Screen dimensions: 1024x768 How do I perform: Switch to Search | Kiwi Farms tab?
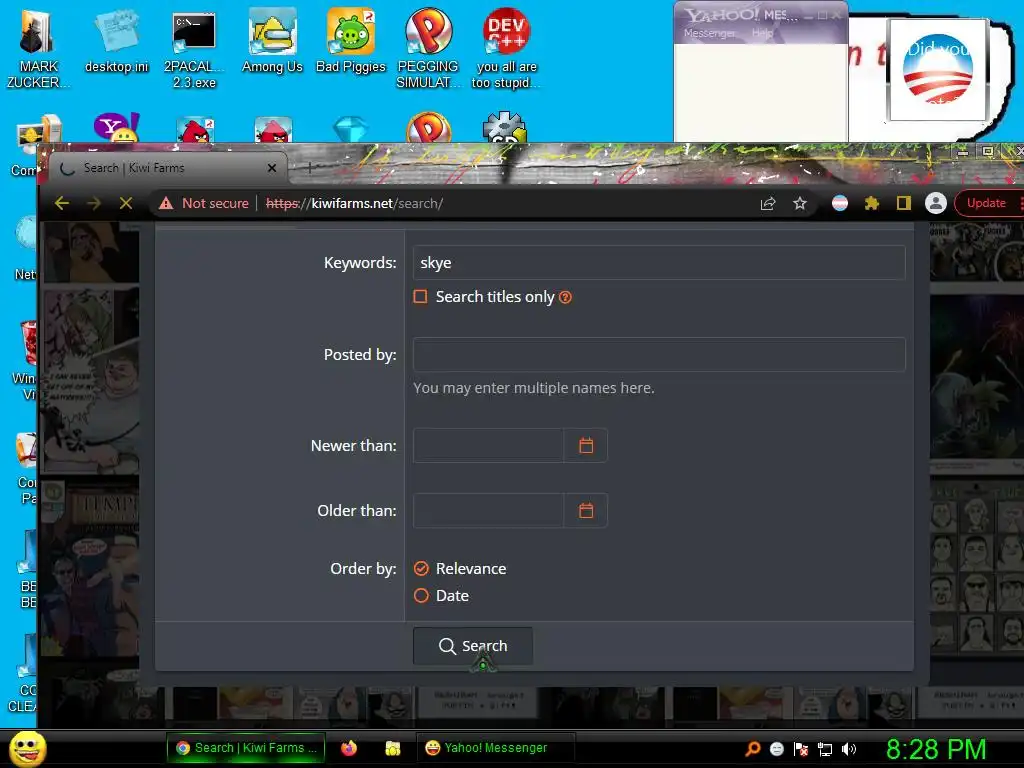pyautogui.click(x=167, y=168)
